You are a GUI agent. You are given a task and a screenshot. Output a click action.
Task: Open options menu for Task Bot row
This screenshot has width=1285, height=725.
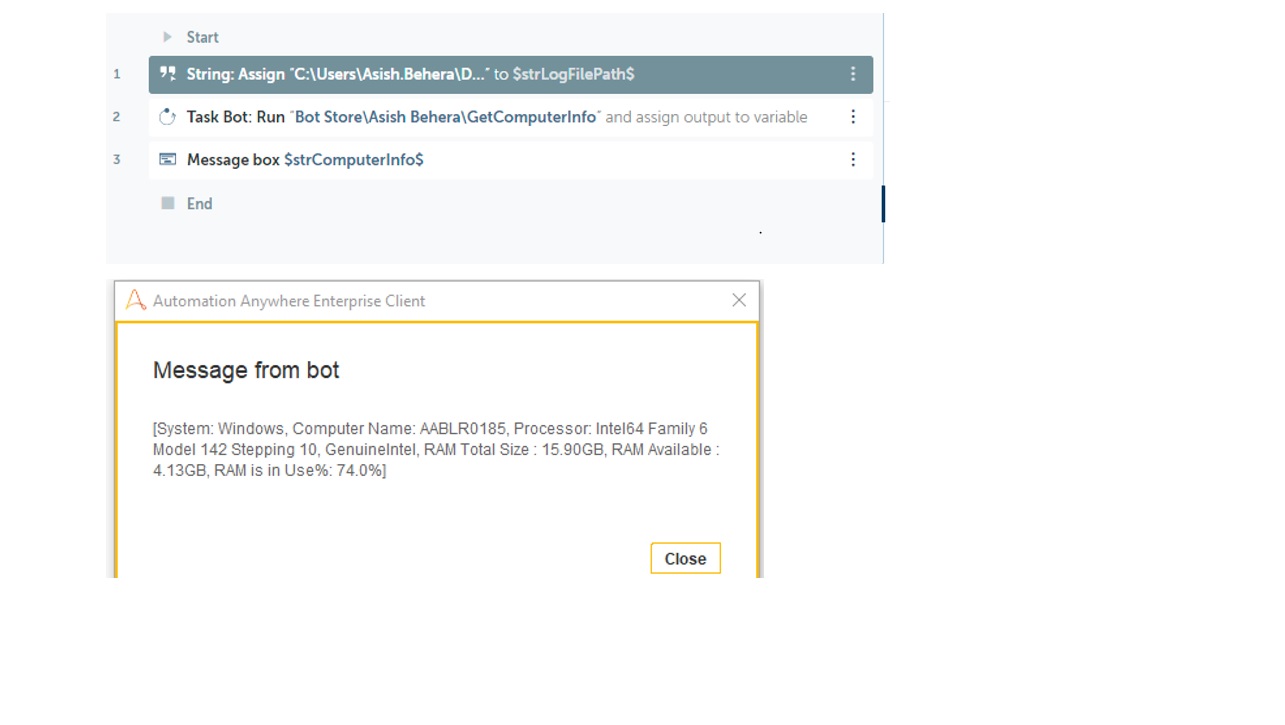[x=853, y=117]
